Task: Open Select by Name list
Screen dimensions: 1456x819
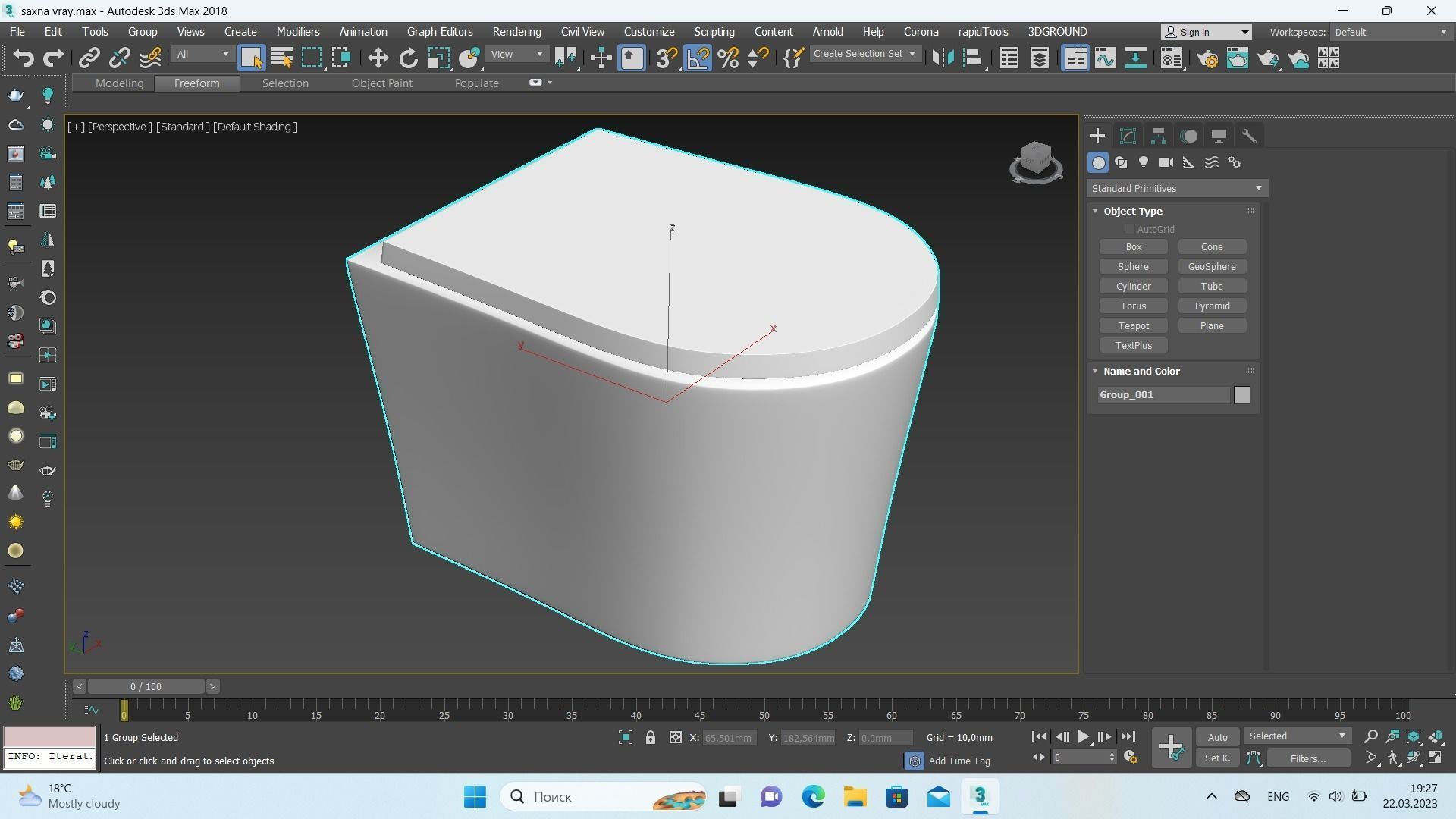Action: (x=281, y=58)
